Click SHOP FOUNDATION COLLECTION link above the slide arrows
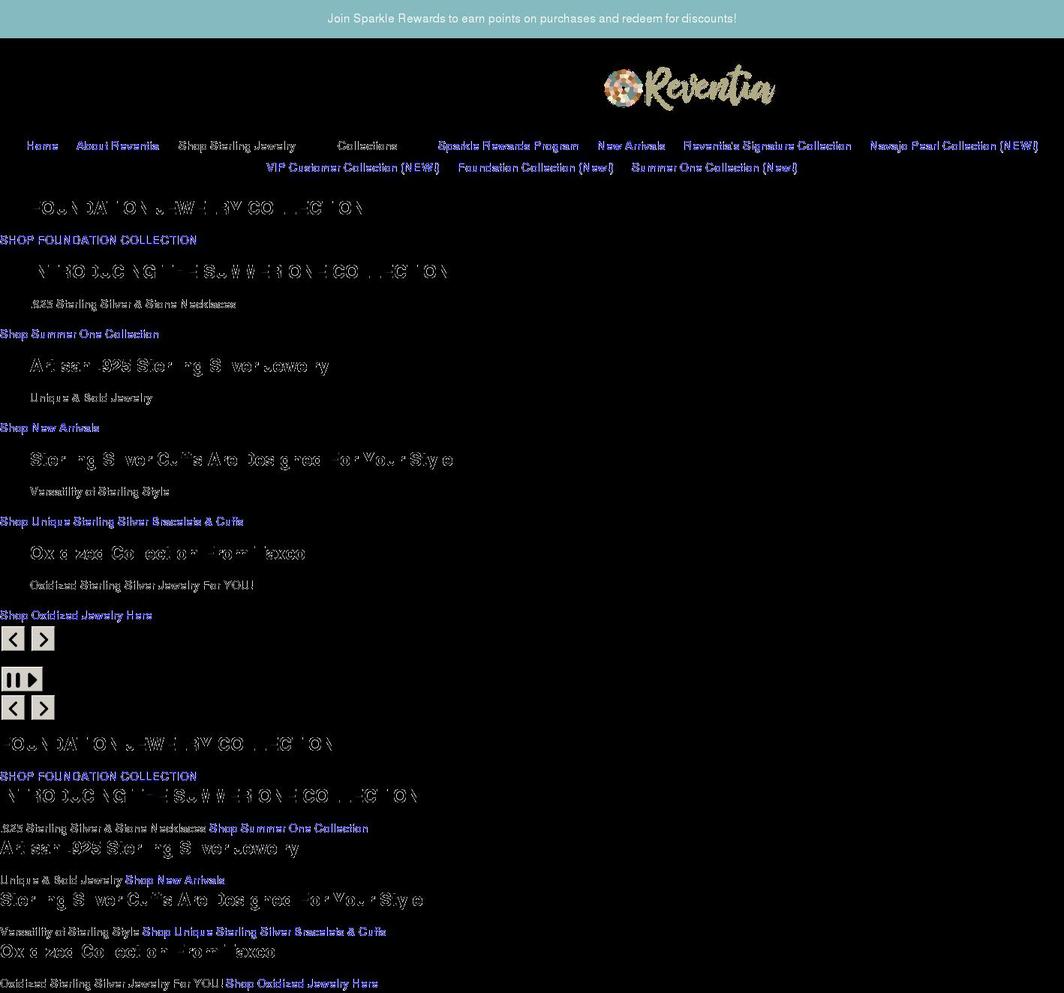Screen dimensions: 1064x993 point(98,240)
